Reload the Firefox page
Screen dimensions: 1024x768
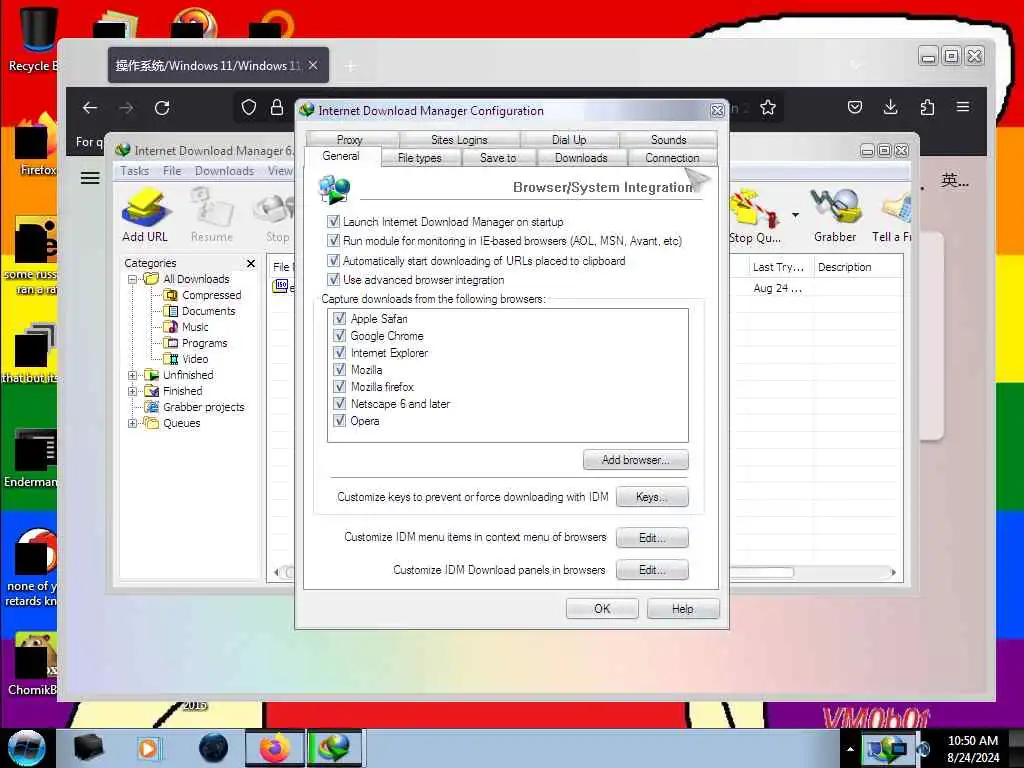point(162,108)
